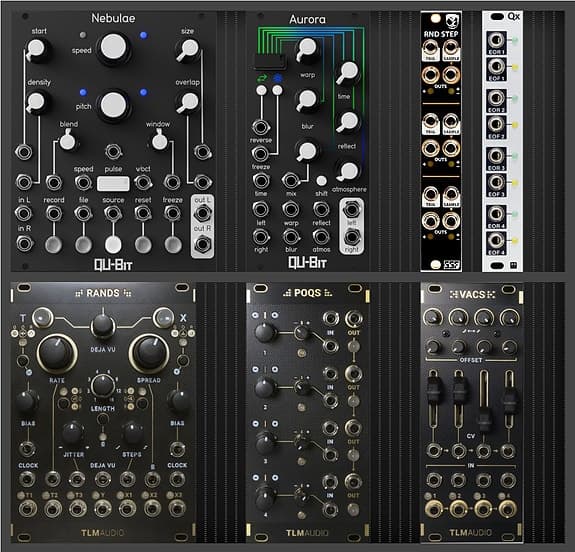This screenshot has width=575, height=552.
Task: Push the lit Nebulae source button
Action: click(113, 245)
